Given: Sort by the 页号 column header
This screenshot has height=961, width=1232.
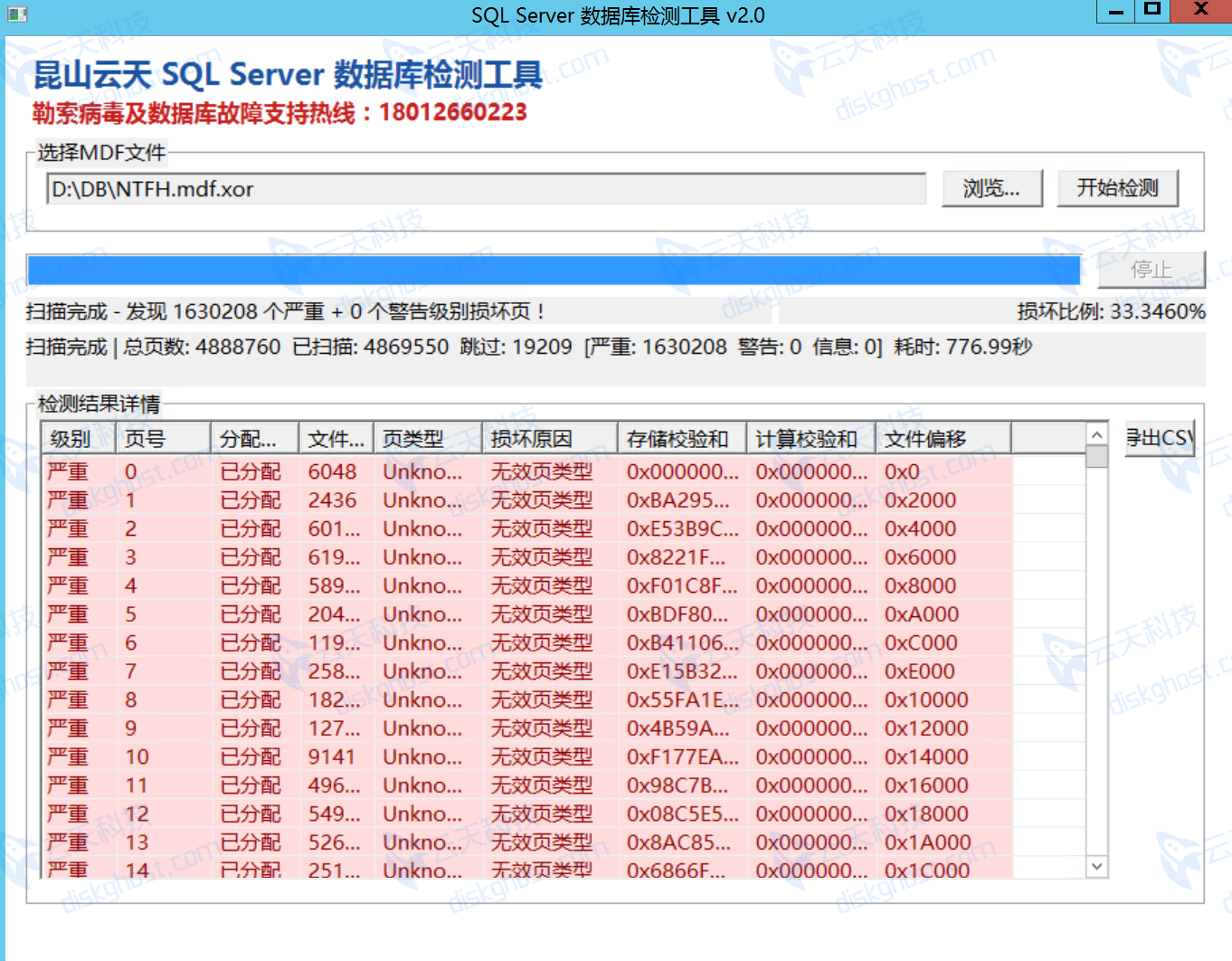Looking at the screenshot, I should (163, 439).
